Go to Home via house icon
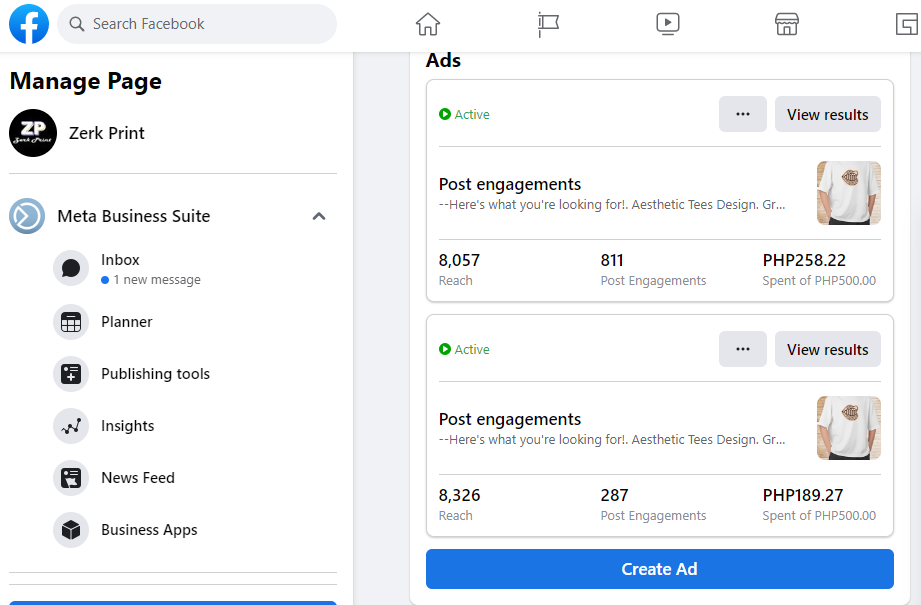The image size is (921, 605). (428, 24)
